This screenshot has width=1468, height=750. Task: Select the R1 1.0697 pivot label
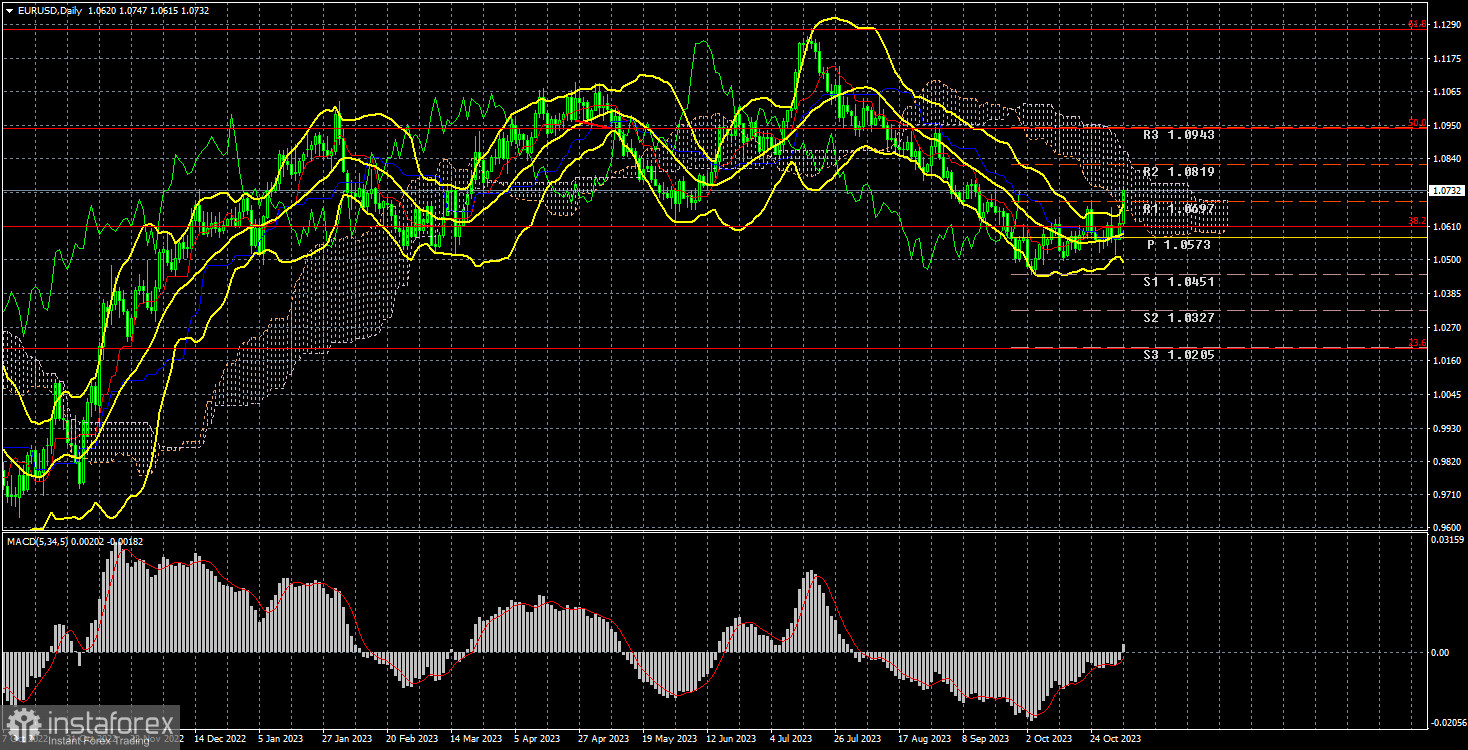coord(1180,209)
